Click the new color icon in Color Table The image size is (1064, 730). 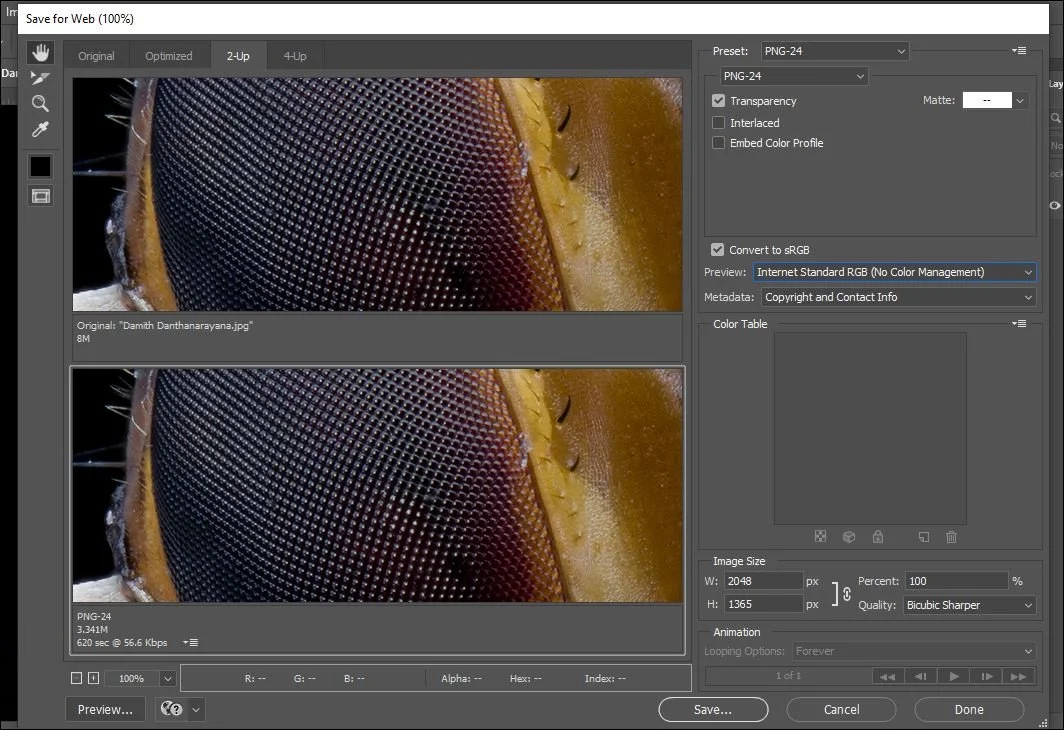pos(922,537)
